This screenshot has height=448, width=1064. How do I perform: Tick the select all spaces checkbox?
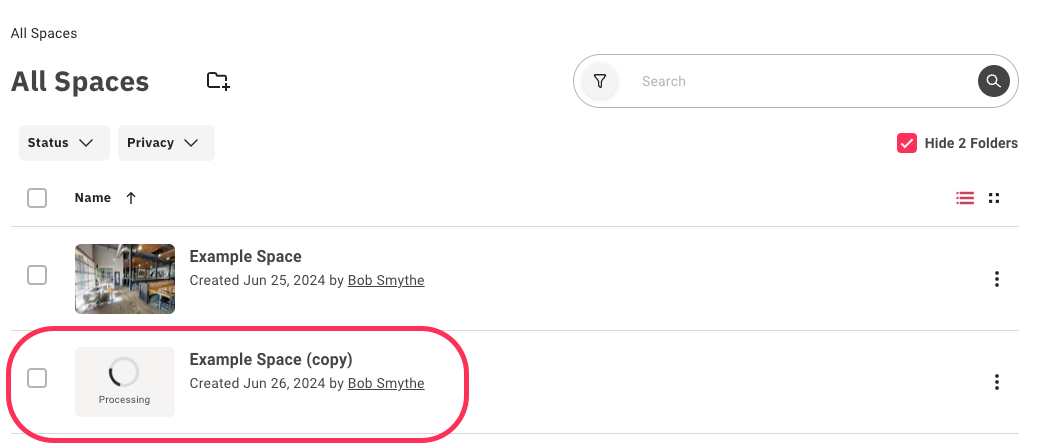coord(37,198)
